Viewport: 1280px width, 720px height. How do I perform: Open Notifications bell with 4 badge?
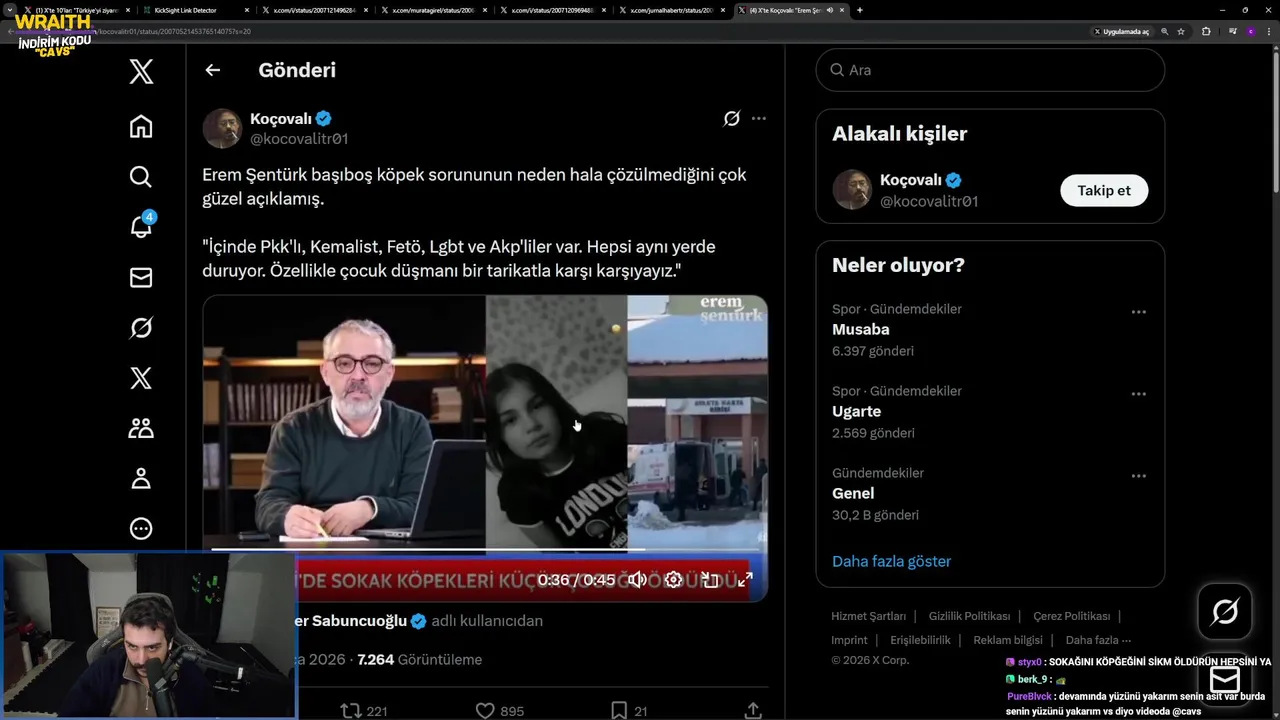click(141, 226)
